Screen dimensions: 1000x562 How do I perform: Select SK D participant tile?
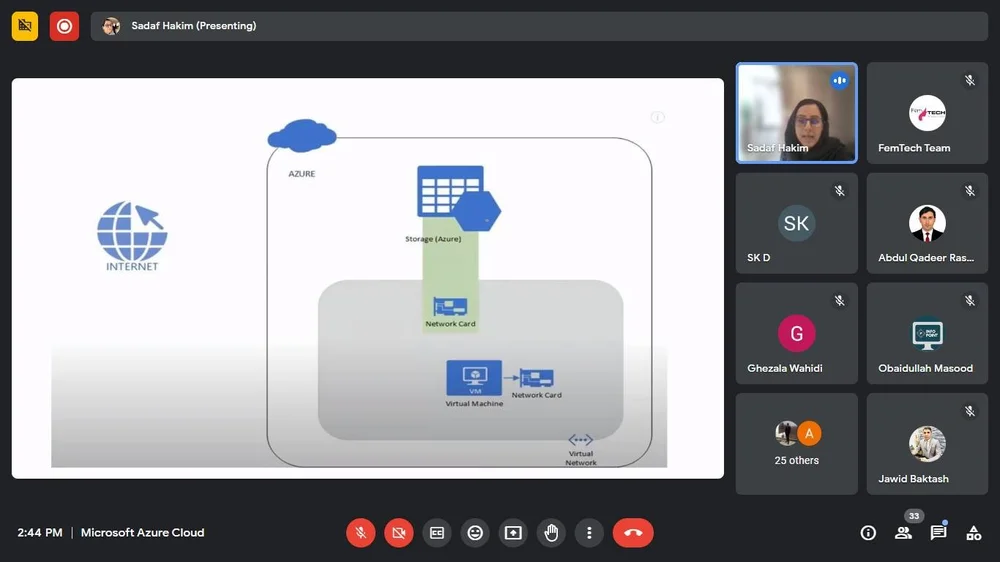click(x=797, y=223)
